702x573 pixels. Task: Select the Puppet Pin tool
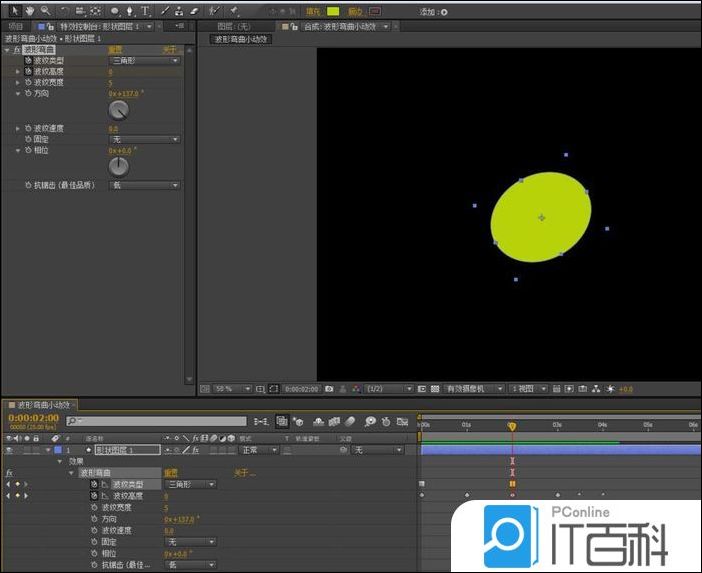tap(233, 11)
